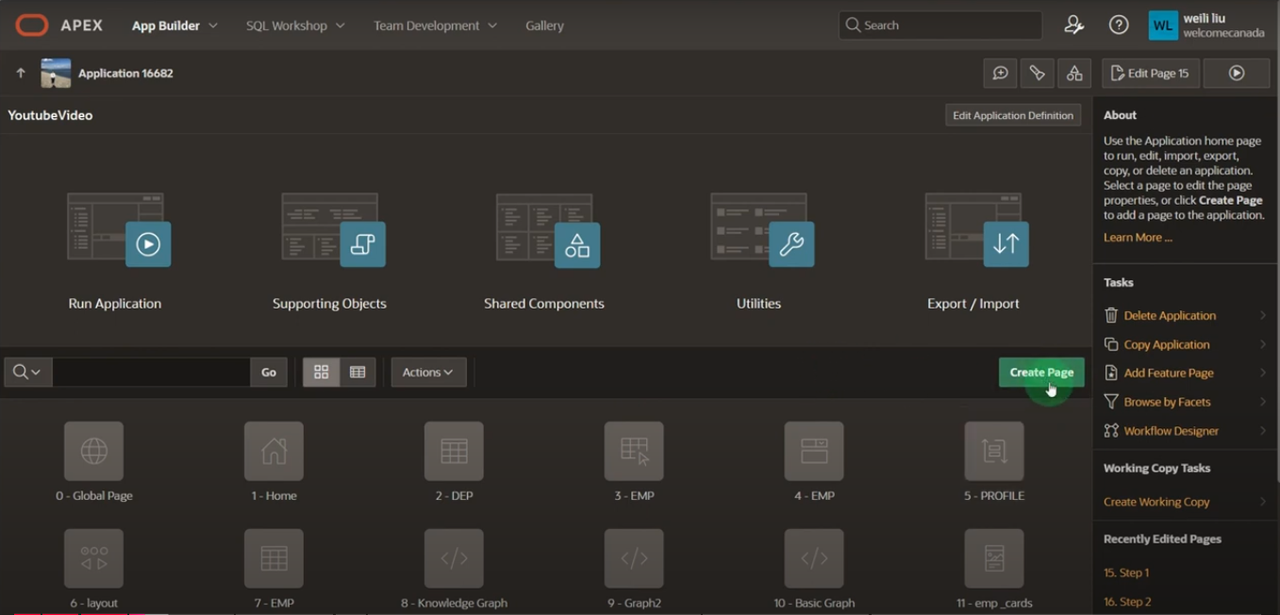Screen dimensions: 1280x615
Task: Open page 7 - EMP icon
Action: tap(274, 558)
